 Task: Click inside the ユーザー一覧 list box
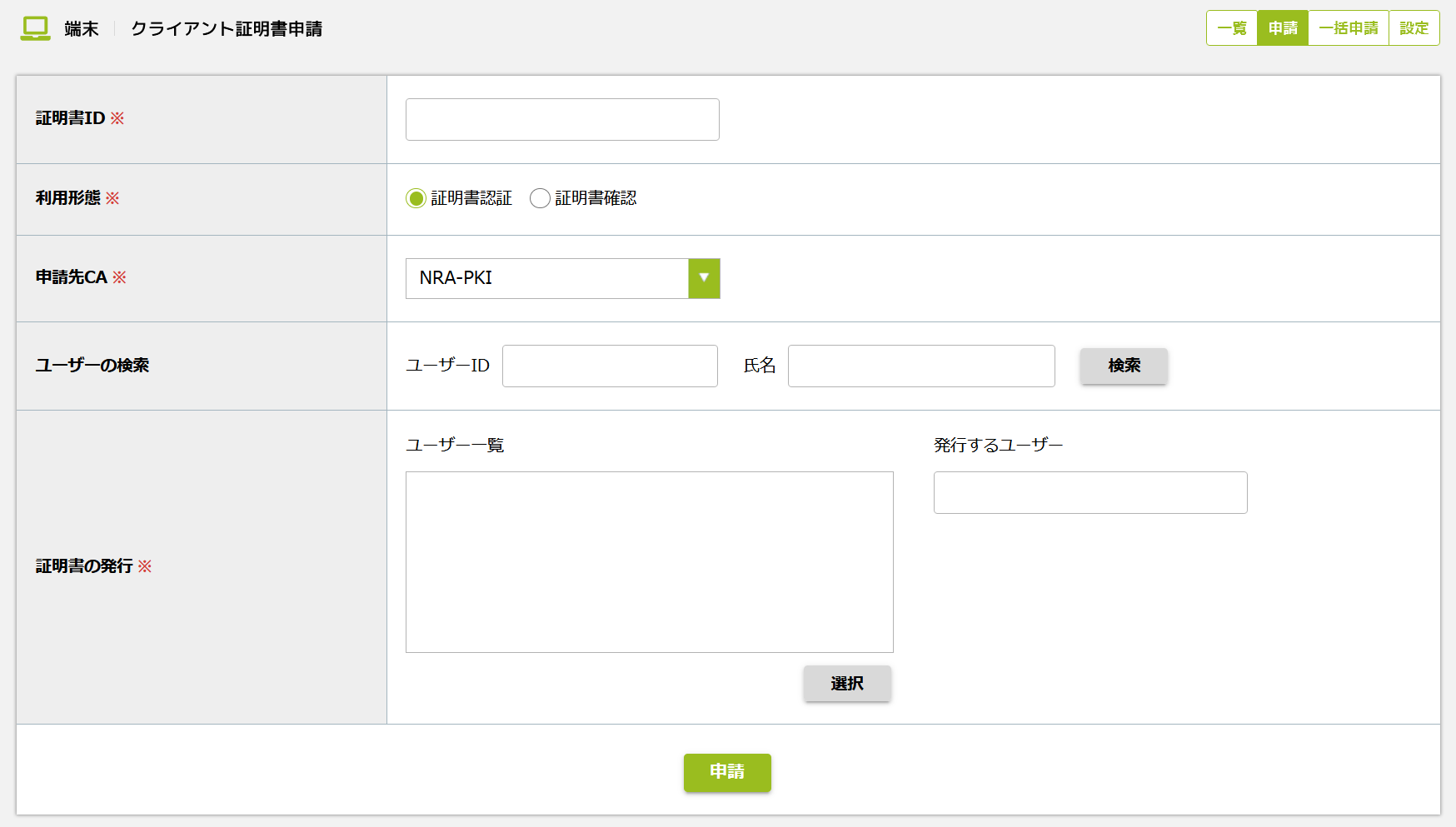pos(650,562)
